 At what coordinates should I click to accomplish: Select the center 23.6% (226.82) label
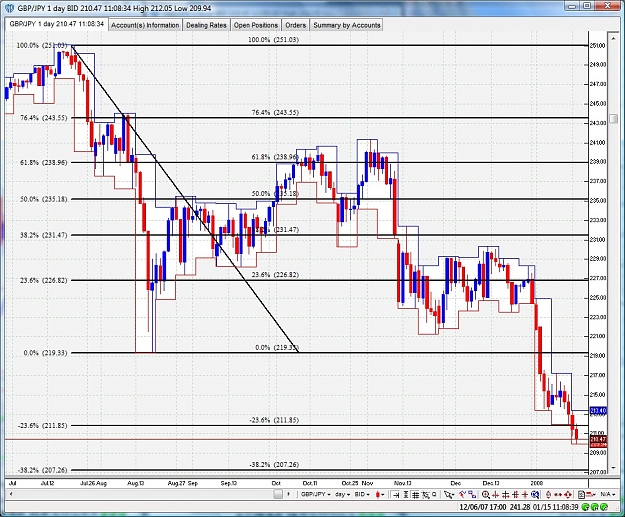[x=275, y=275]
